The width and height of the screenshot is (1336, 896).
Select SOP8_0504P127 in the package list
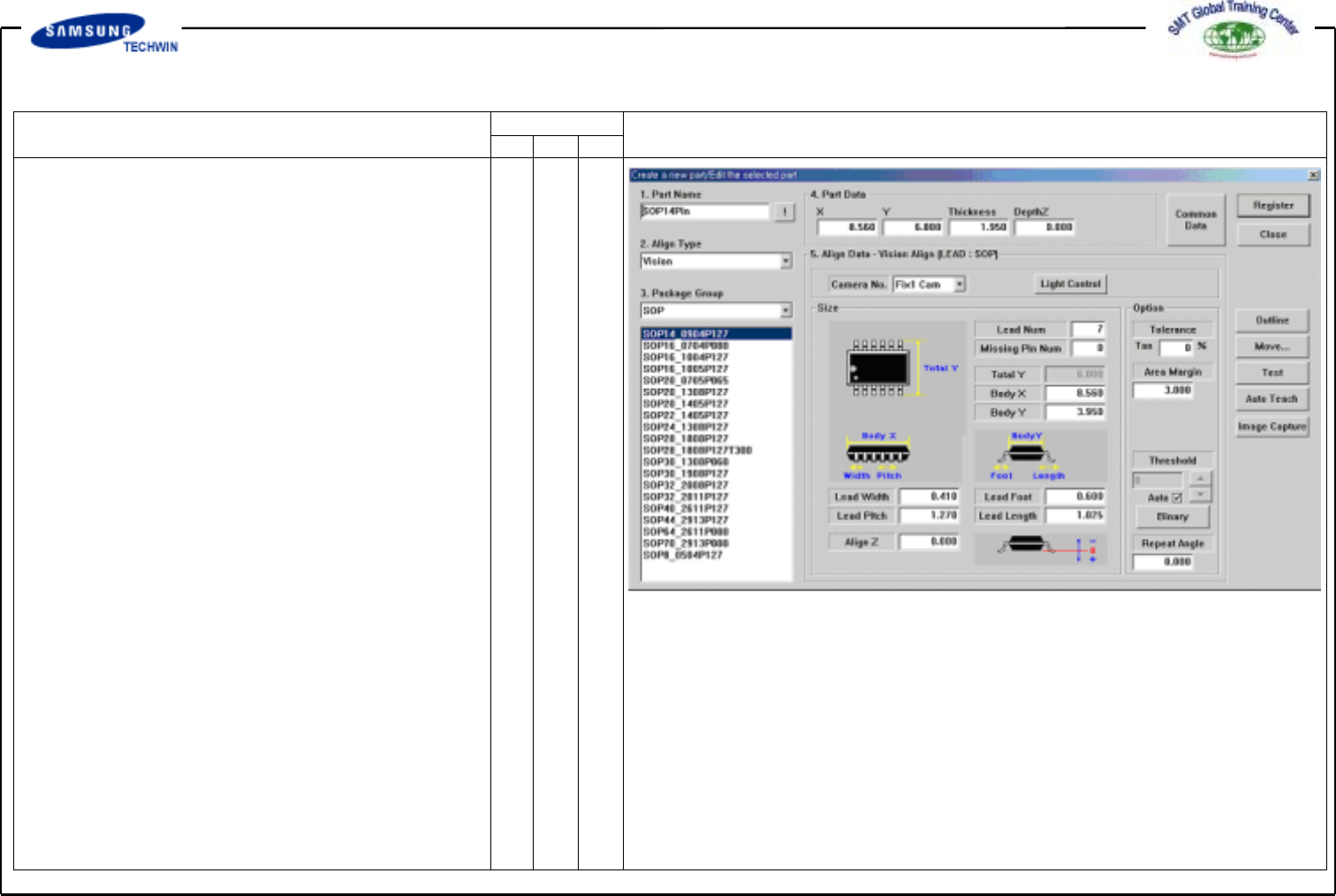(x=717, y=555)
